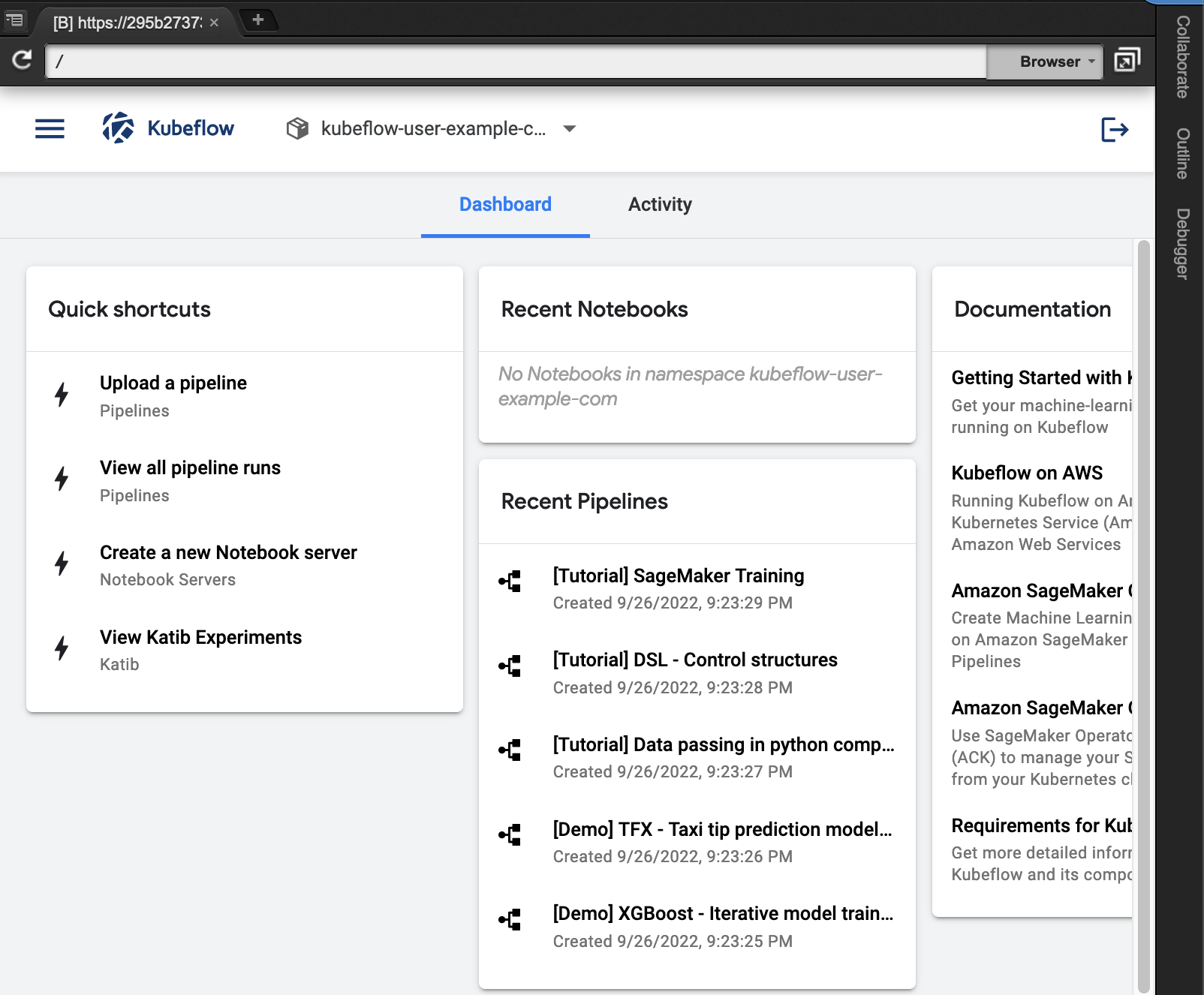The height and width of the screenshot is (995, 1204).
Task: Open the Collaborate side panel
Action: (1182, 57)
